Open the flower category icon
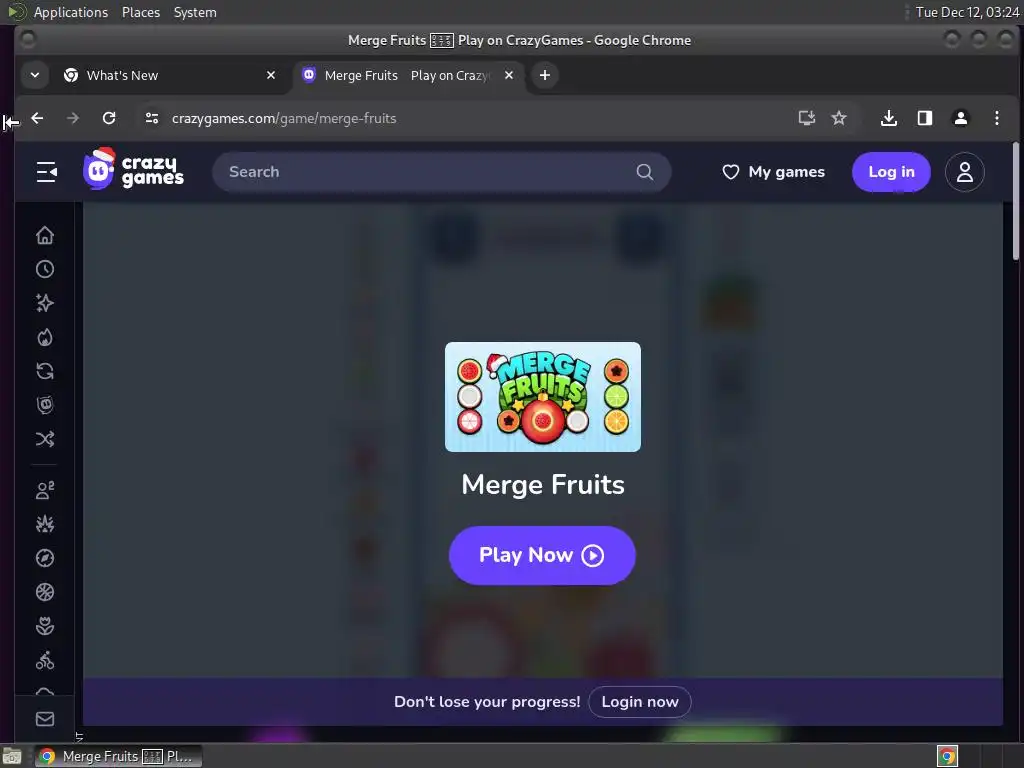This screenshot has width=1024, height=768. (44, 626)
